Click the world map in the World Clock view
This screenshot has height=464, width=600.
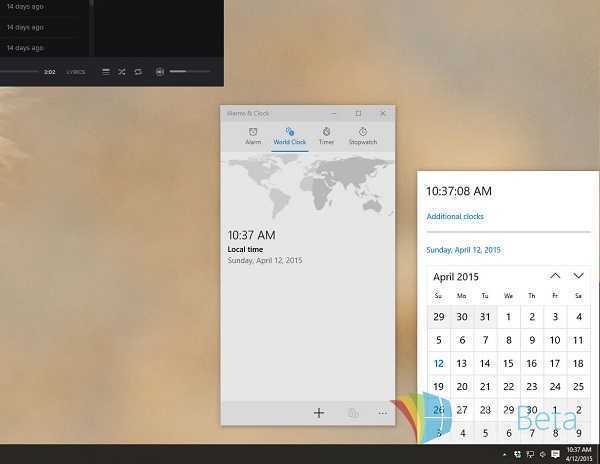[x=308, y=187]
